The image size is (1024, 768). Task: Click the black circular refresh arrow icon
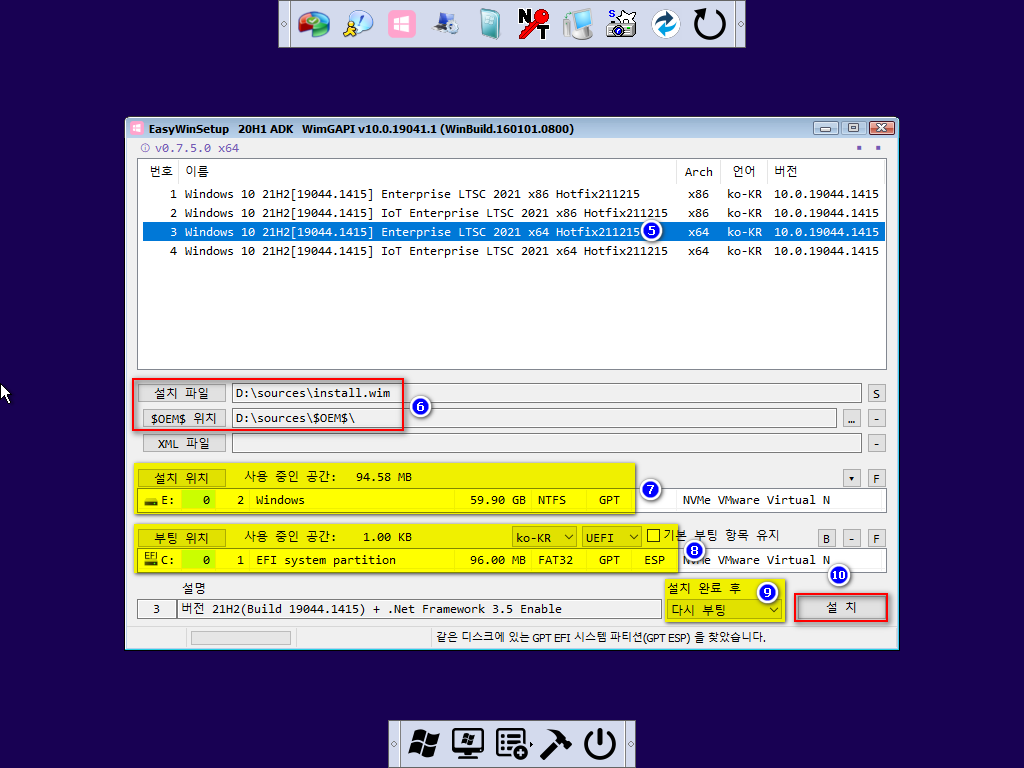[x=709, y=24]
